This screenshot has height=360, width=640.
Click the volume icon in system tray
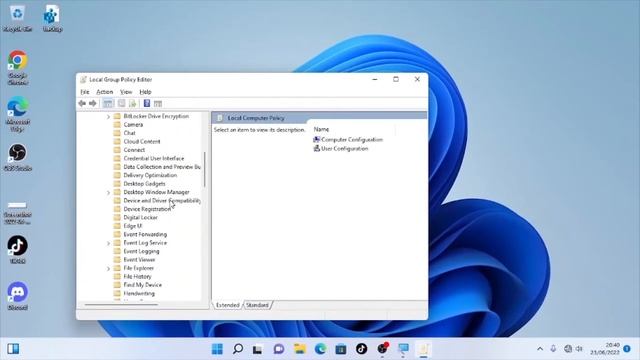point(579,349)
